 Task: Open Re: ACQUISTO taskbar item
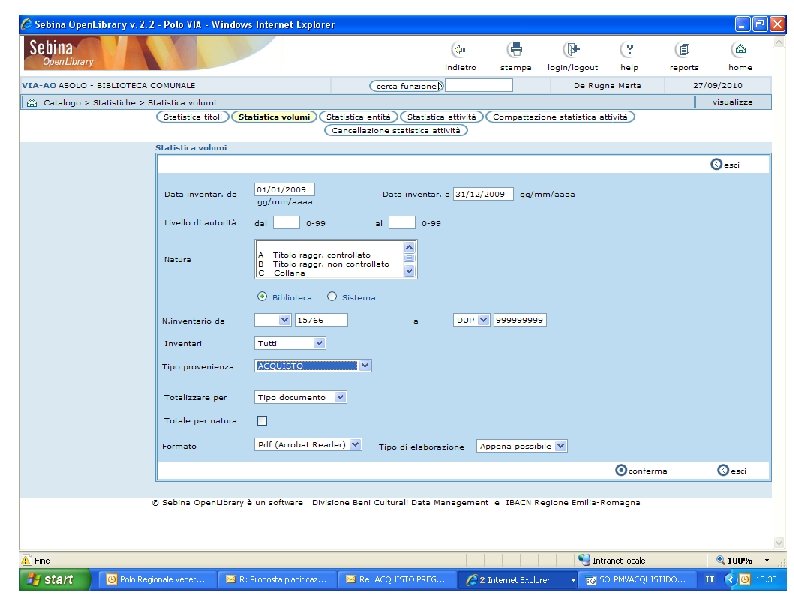click(x=396, y=579)
